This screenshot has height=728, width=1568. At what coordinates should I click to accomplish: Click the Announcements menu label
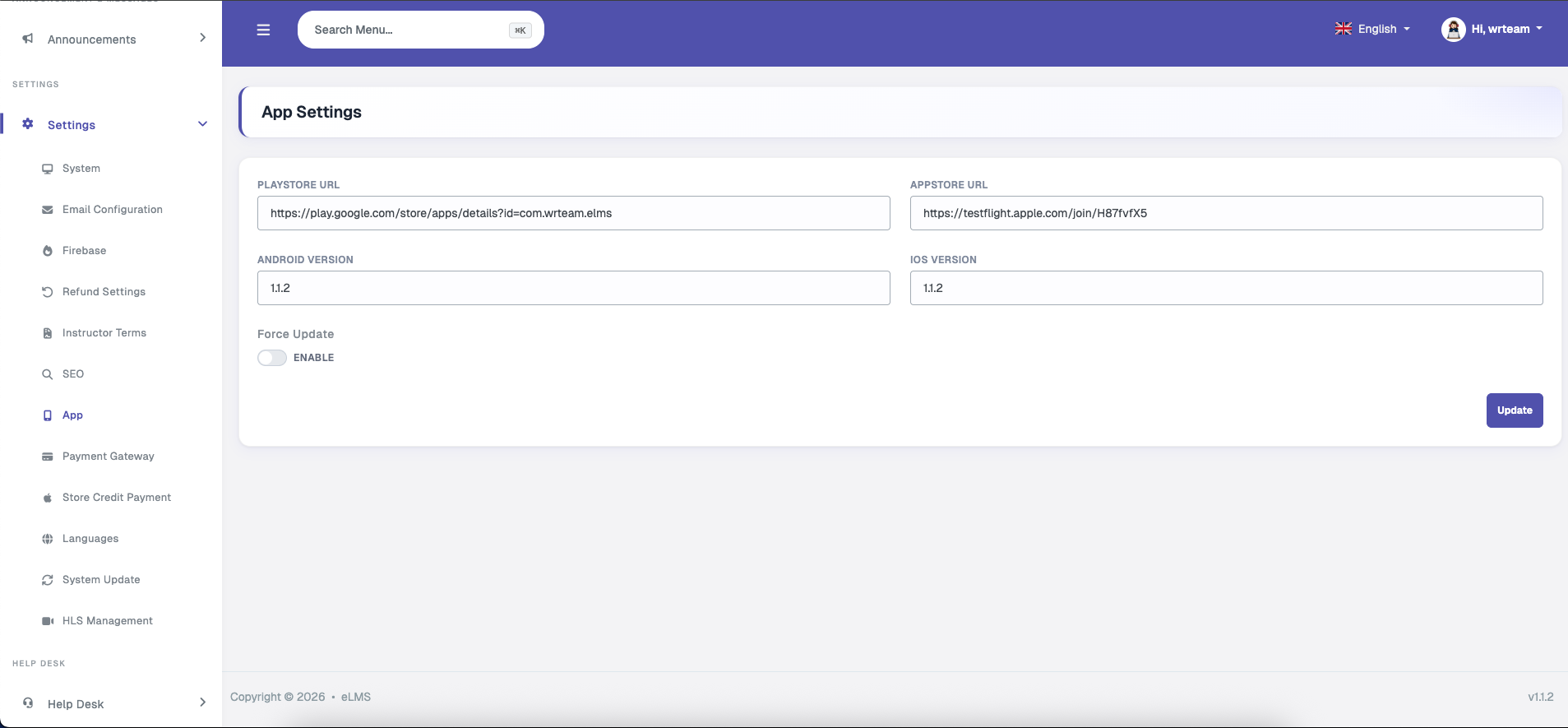(x=92, y=39)
